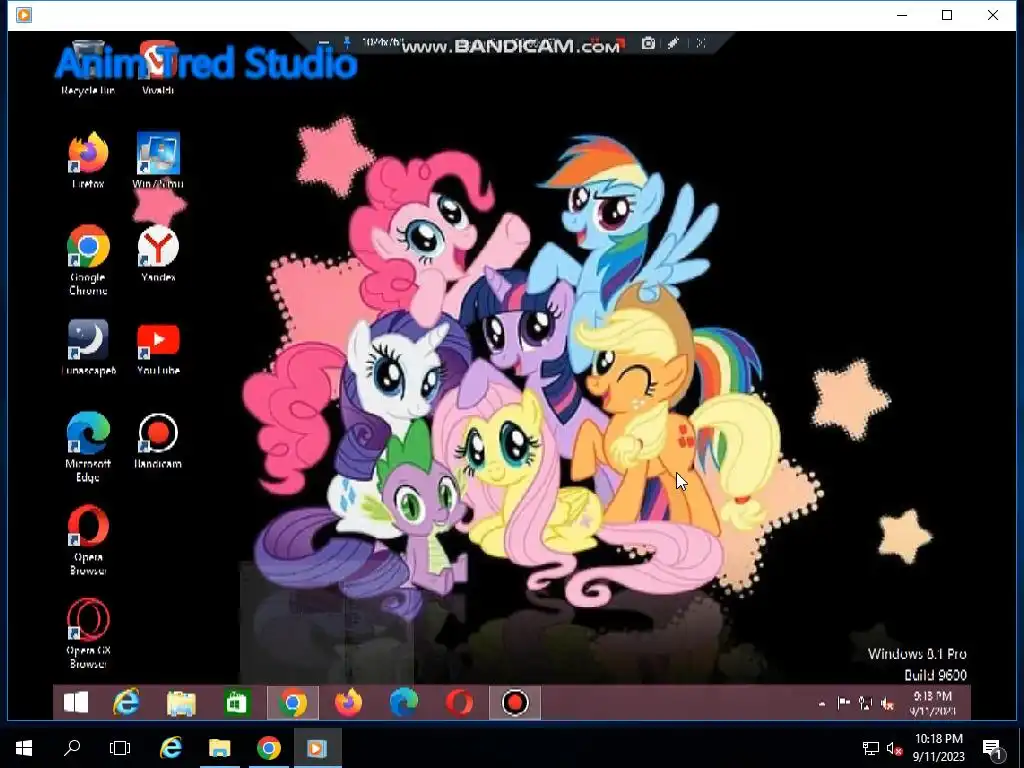Open Edge on the Windows 8.1 taskbar

404,703
